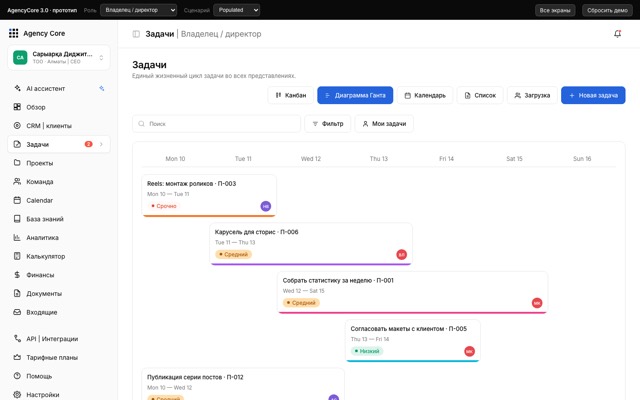The width and height of the screenshot is (640, 400).
Task: Click the Sun 16 column header
Action: [x=582, y=159]
